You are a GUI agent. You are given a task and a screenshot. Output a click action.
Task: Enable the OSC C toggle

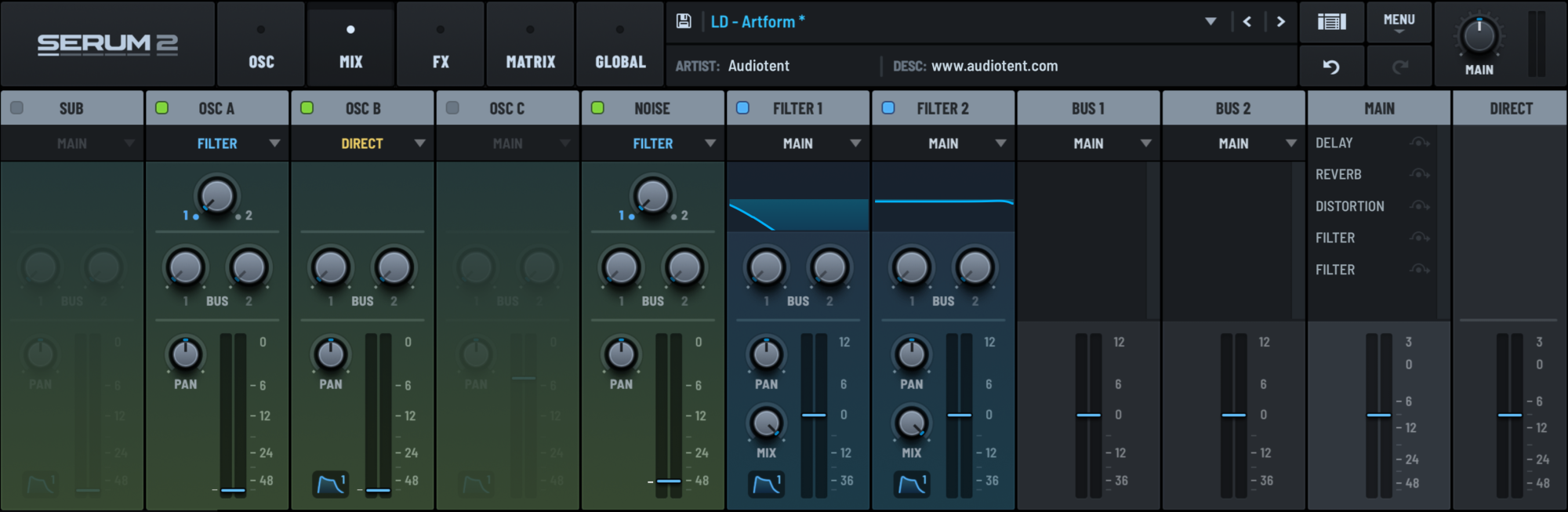[452, 107]
